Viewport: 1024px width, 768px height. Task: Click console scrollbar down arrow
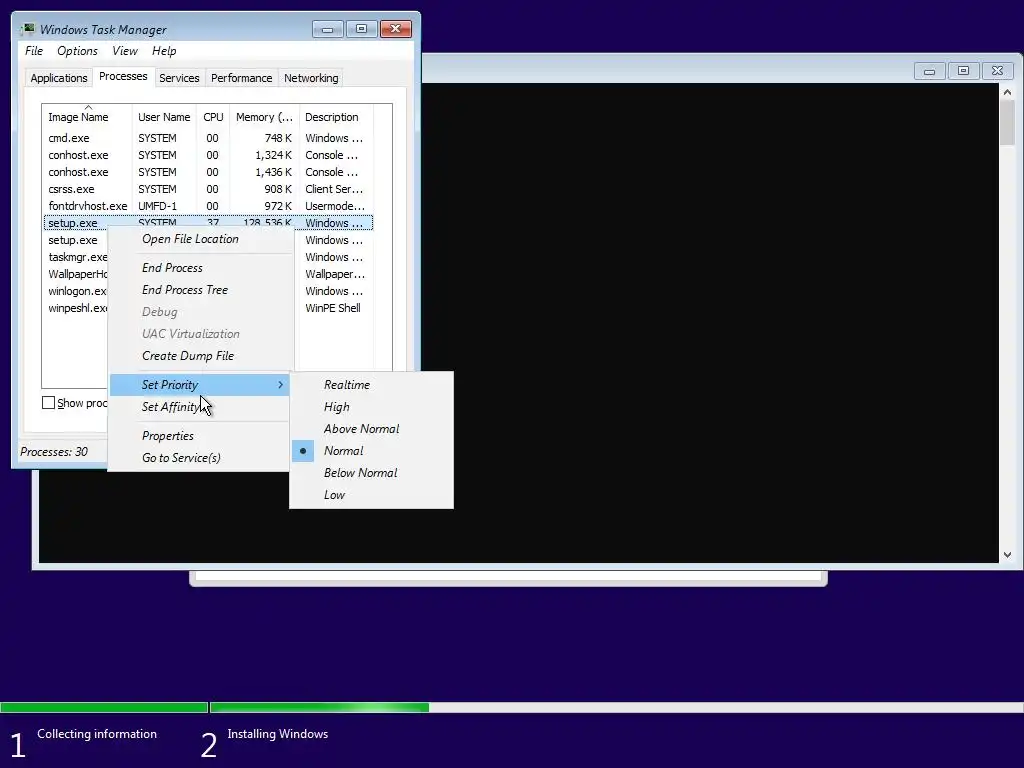point(1007,554)
